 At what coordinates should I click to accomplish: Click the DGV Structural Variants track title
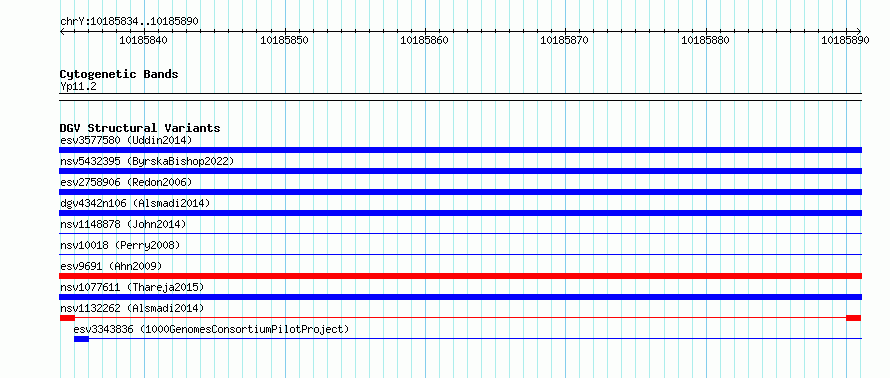[140, 128]
